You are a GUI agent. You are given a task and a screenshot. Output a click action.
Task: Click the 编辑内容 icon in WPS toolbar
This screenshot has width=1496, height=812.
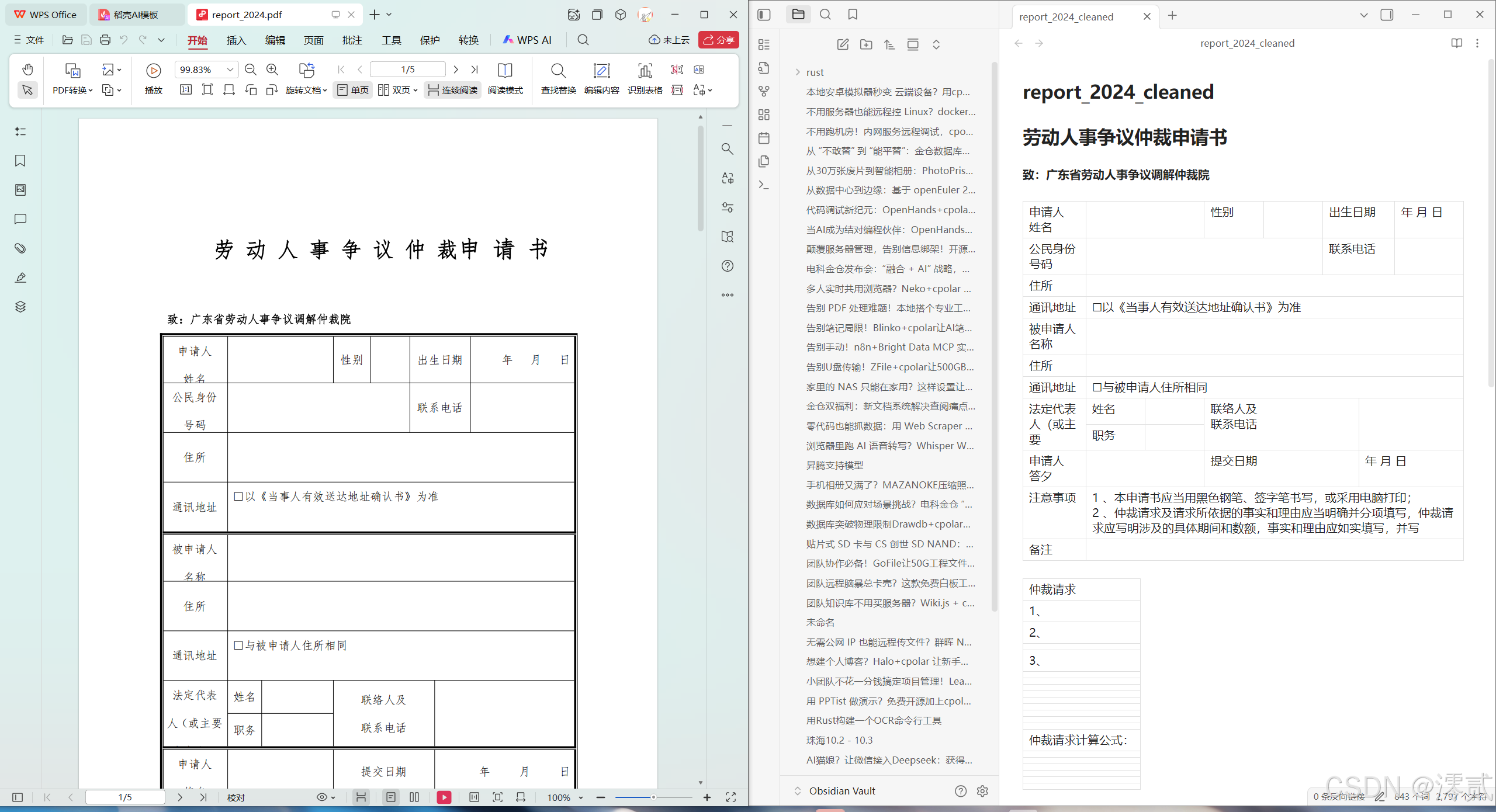pyautogui.click(x=601, y=79)
